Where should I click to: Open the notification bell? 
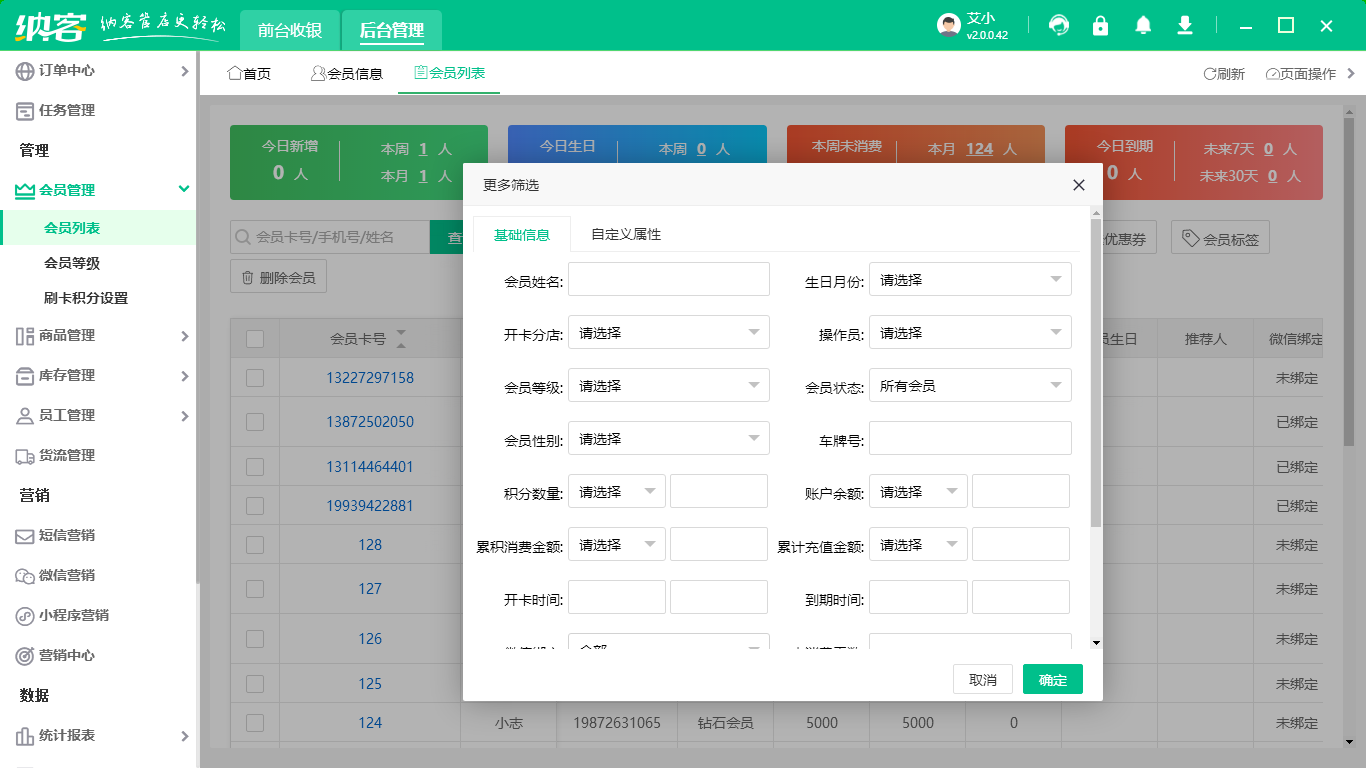click(x=1143, y=26)
